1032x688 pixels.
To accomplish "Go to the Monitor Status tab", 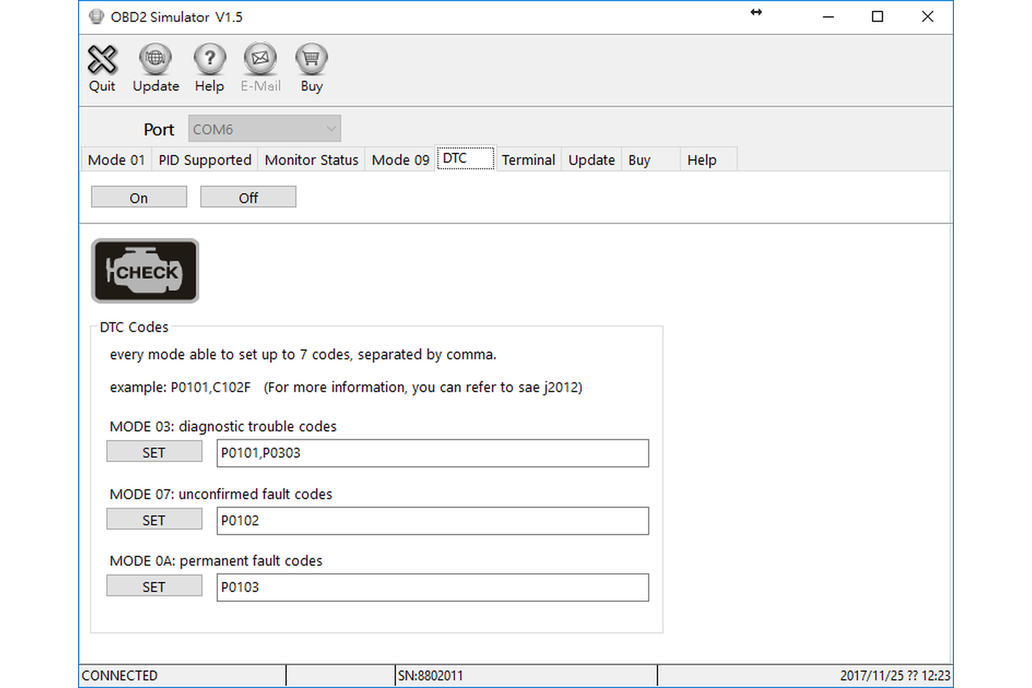I will pos(311,160).
